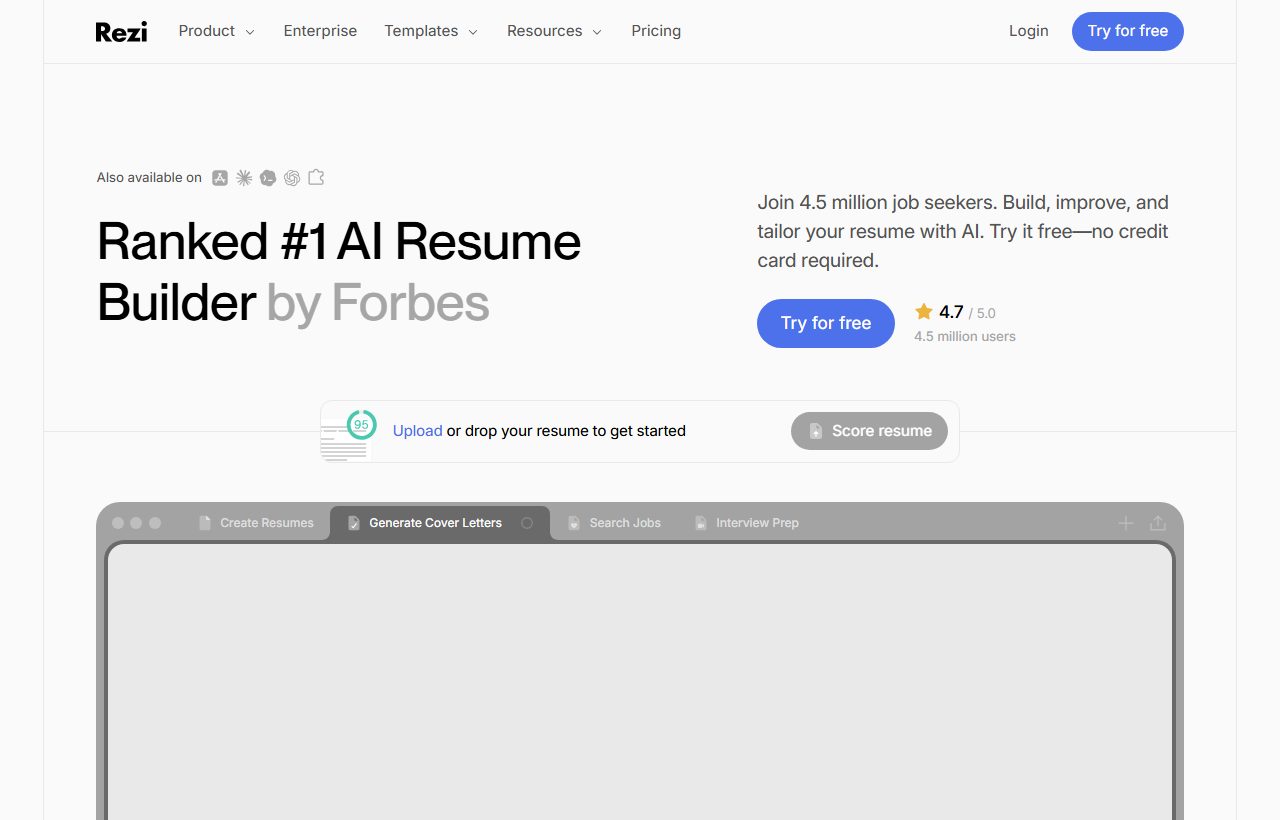Screen dimensions: 1280x820
Task: Go to the Pricing page
Action: coord(656,31)
